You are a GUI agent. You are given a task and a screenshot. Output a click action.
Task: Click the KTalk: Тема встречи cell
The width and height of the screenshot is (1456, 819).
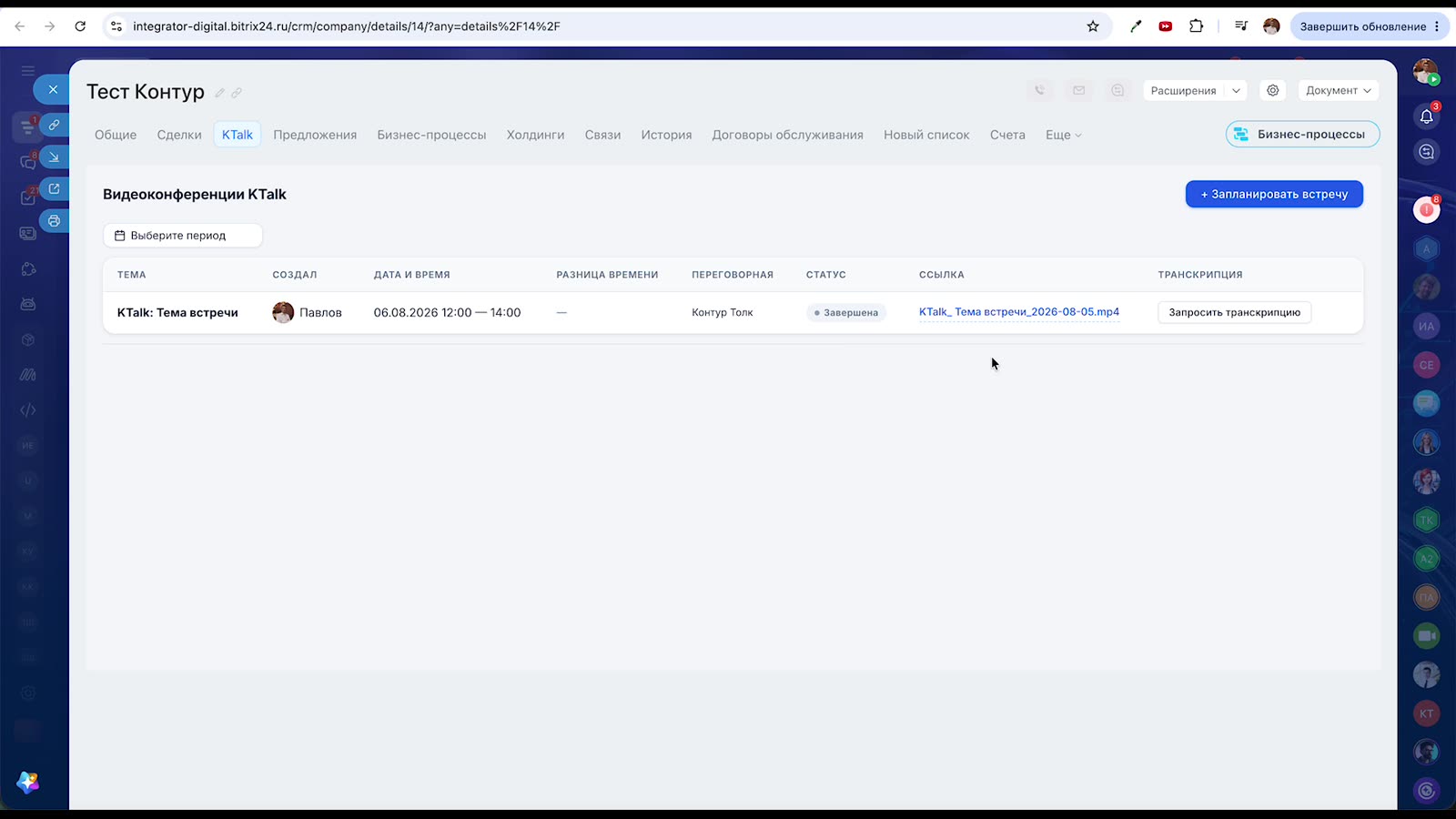[177, 312]
